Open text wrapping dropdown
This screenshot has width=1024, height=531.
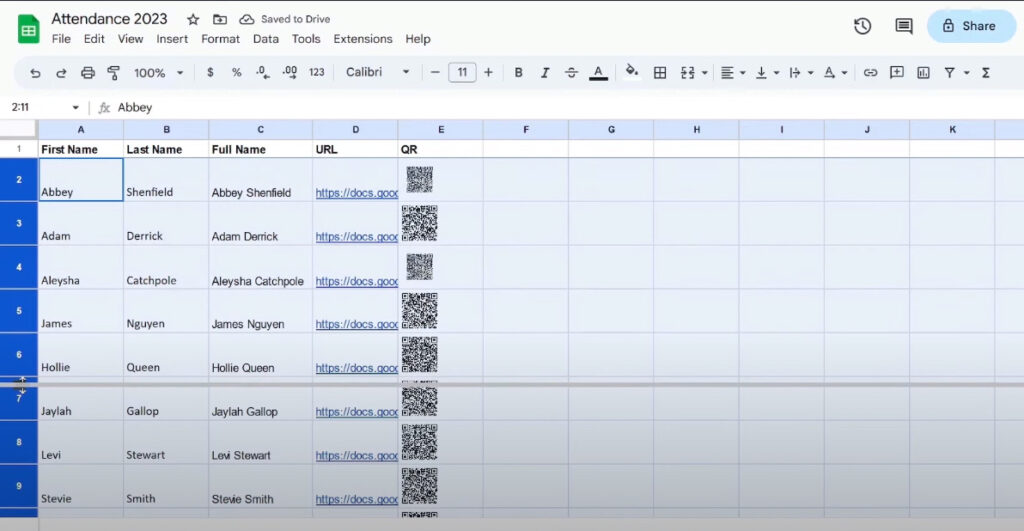(801, 72)
